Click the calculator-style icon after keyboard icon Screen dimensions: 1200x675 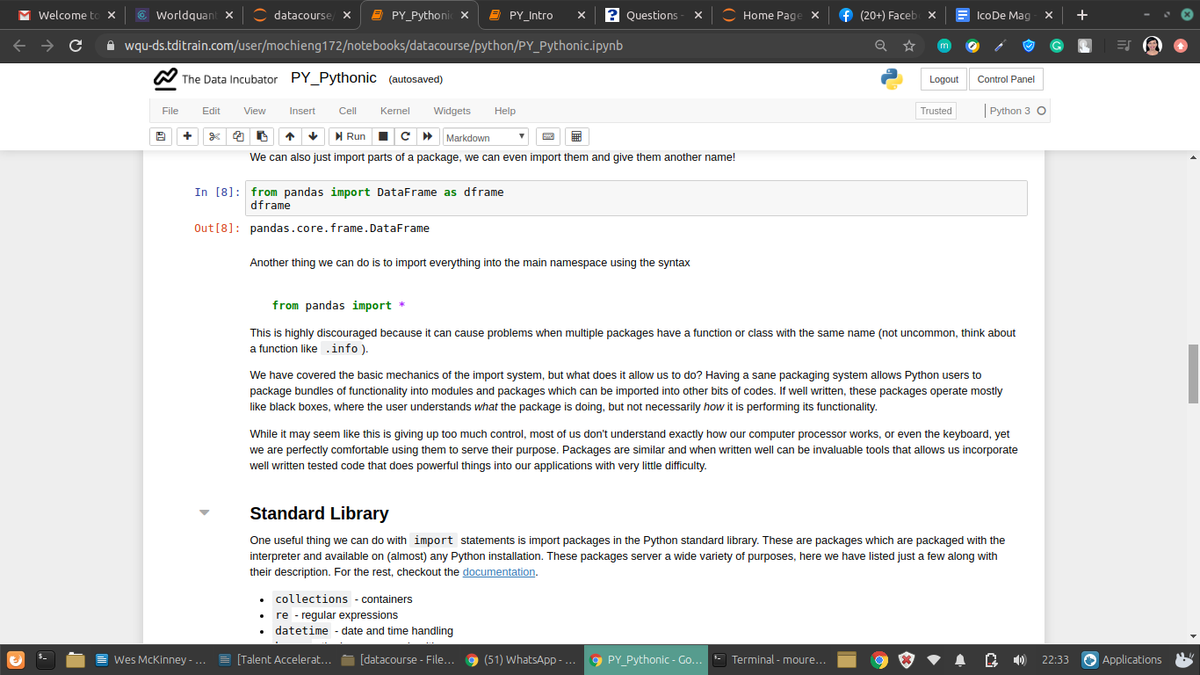578,137
